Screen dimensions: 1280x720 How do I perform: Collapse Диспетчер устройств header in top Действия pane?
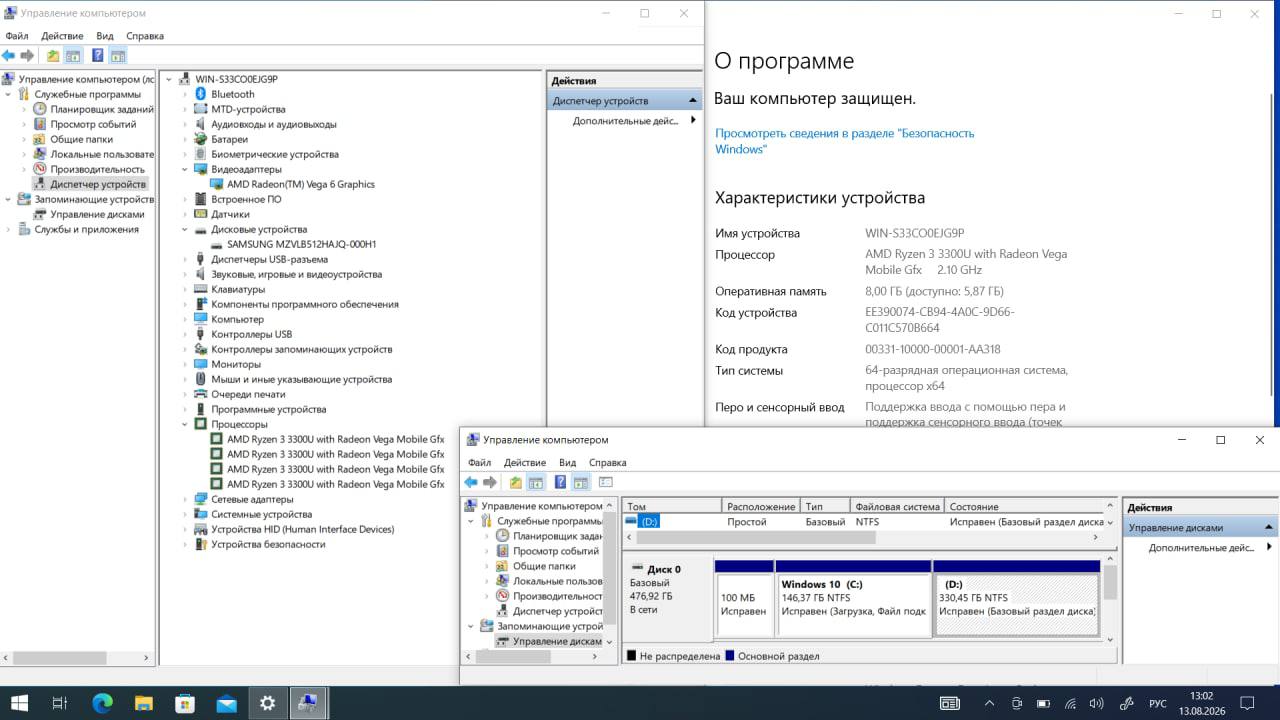[694, 101]
